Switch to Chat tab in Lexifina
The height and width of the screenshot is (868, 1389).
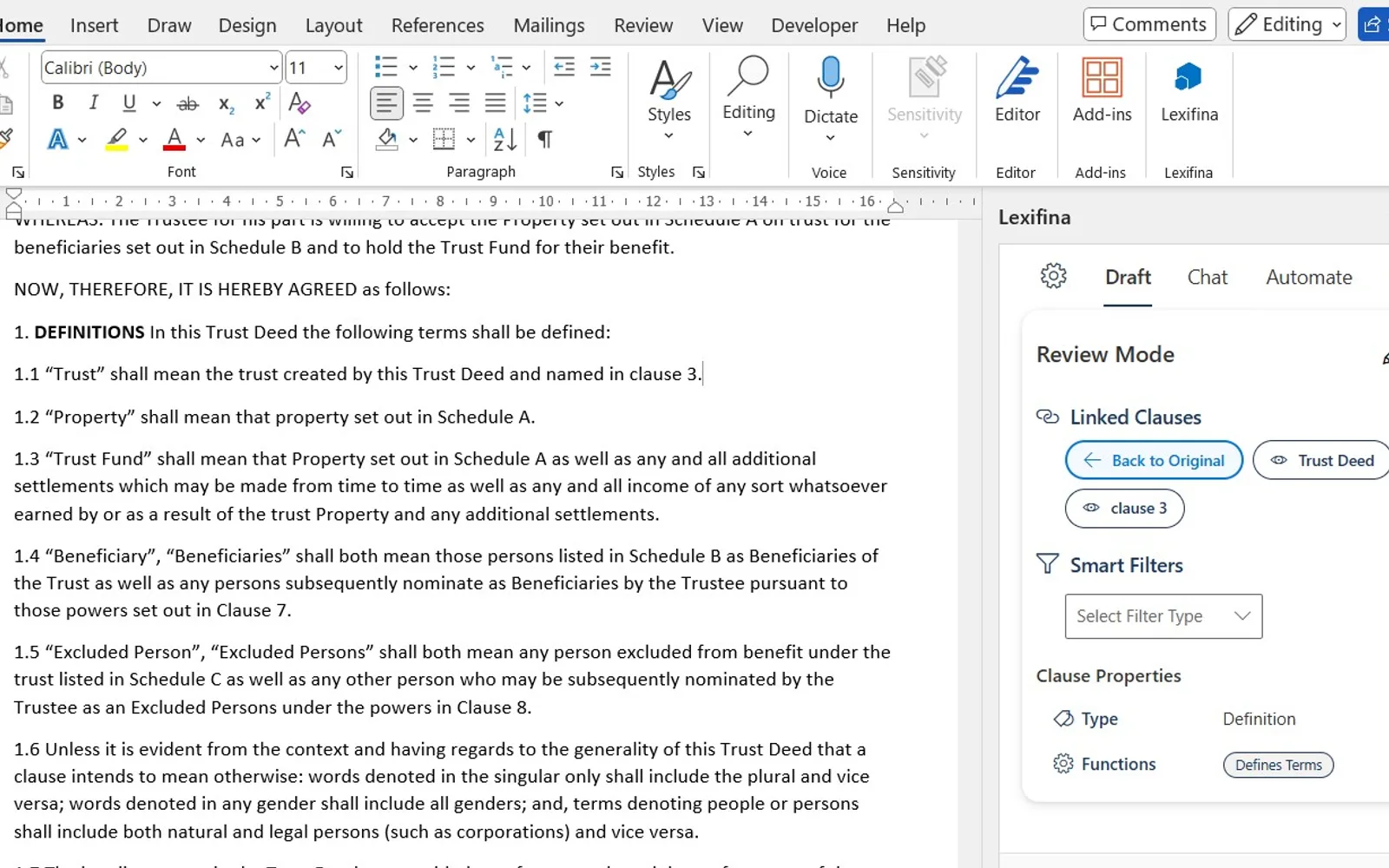[1208, 277]
